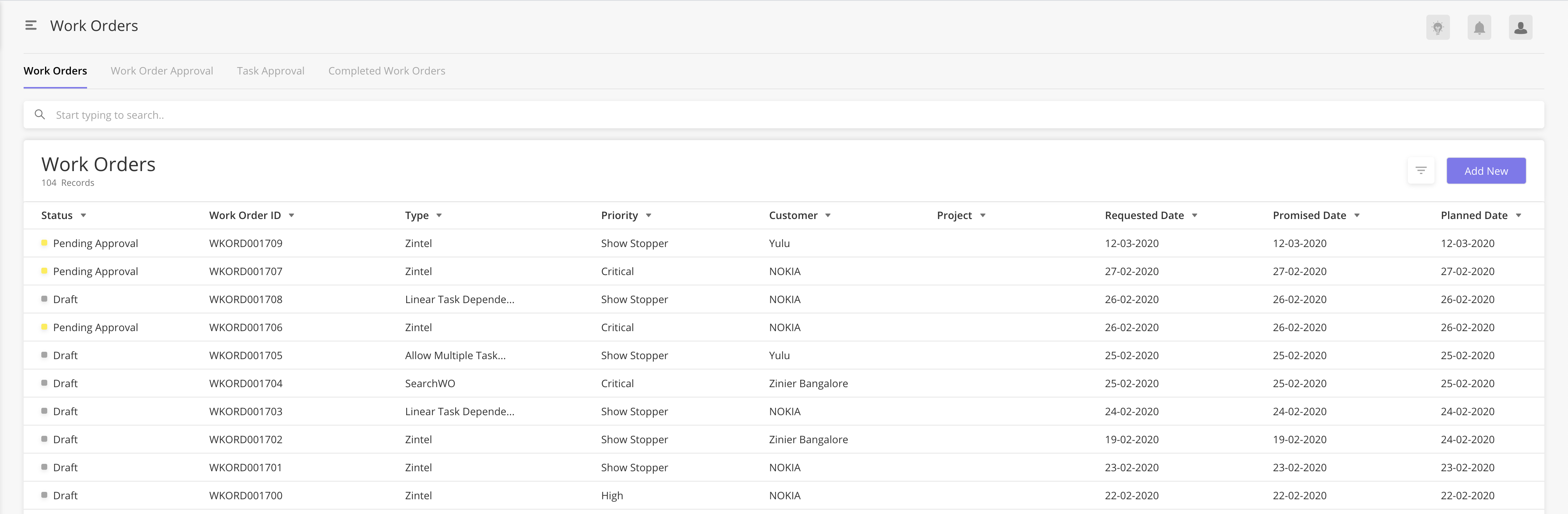Viewport: 1568px width, 514px height.
Task: Focus the Start typing to search field
Action: point(784,115)
